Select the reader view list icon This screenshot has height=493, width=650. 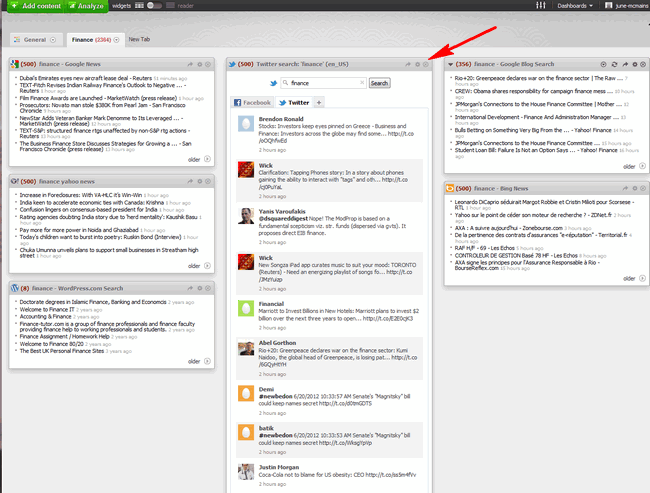coord(170,5)
